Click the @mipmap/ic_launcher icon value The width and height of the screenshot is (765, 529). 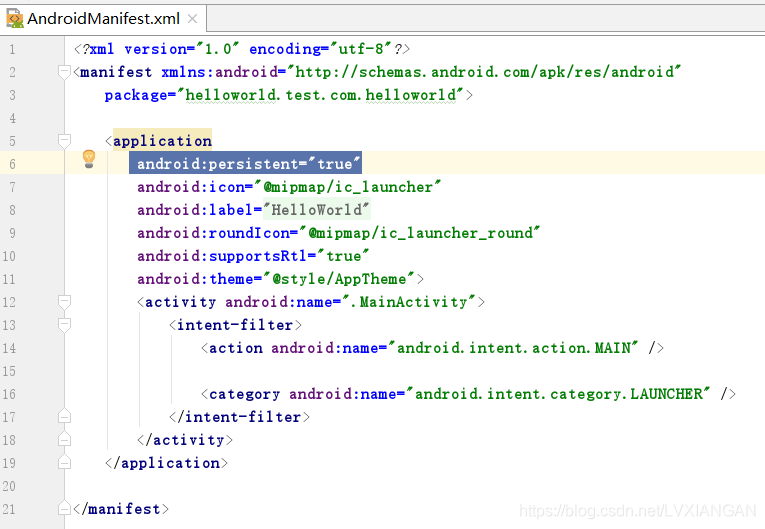tap(347, 187)
